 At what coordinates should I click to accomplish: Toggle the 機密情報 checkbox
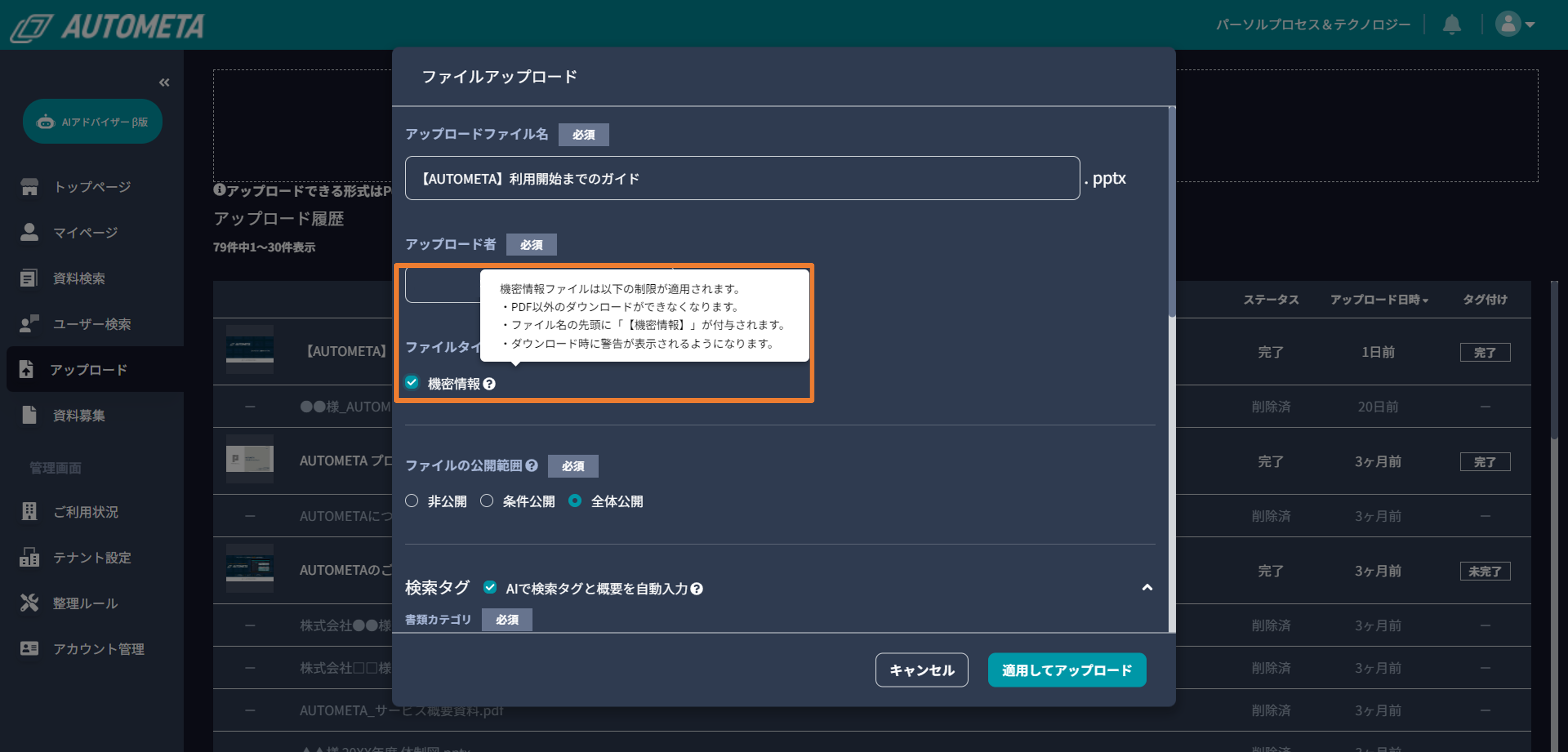412,382
